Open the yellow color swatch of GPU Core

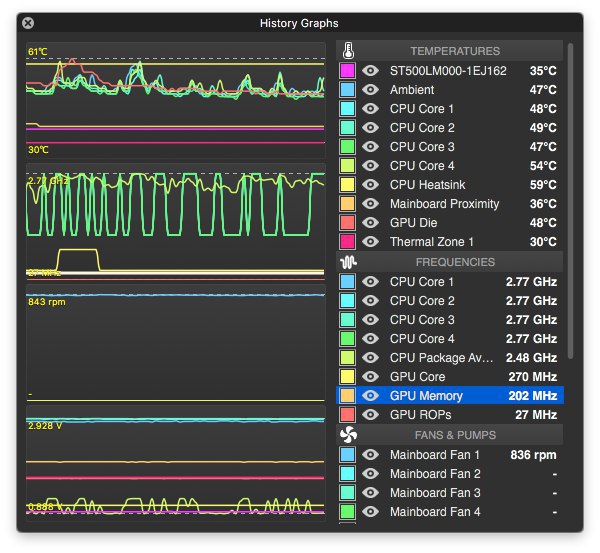pyautogui.click(x=347, y=377)
